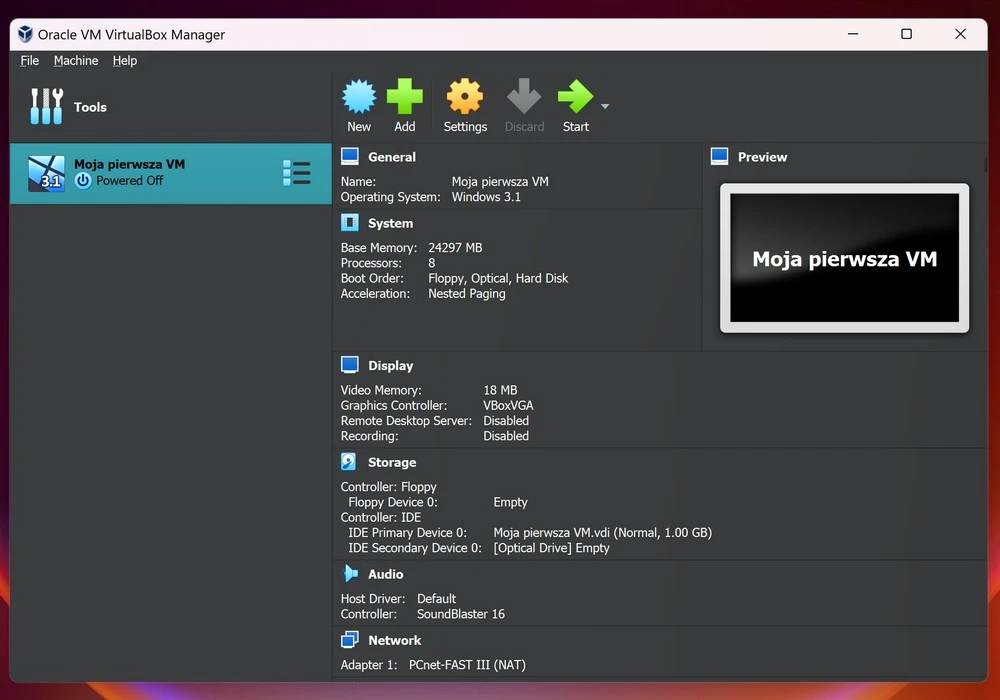Minimize the VirtualBox Manager window
Image resolution: width=1000 pixels, height=700 pixels.
point(853,34)
